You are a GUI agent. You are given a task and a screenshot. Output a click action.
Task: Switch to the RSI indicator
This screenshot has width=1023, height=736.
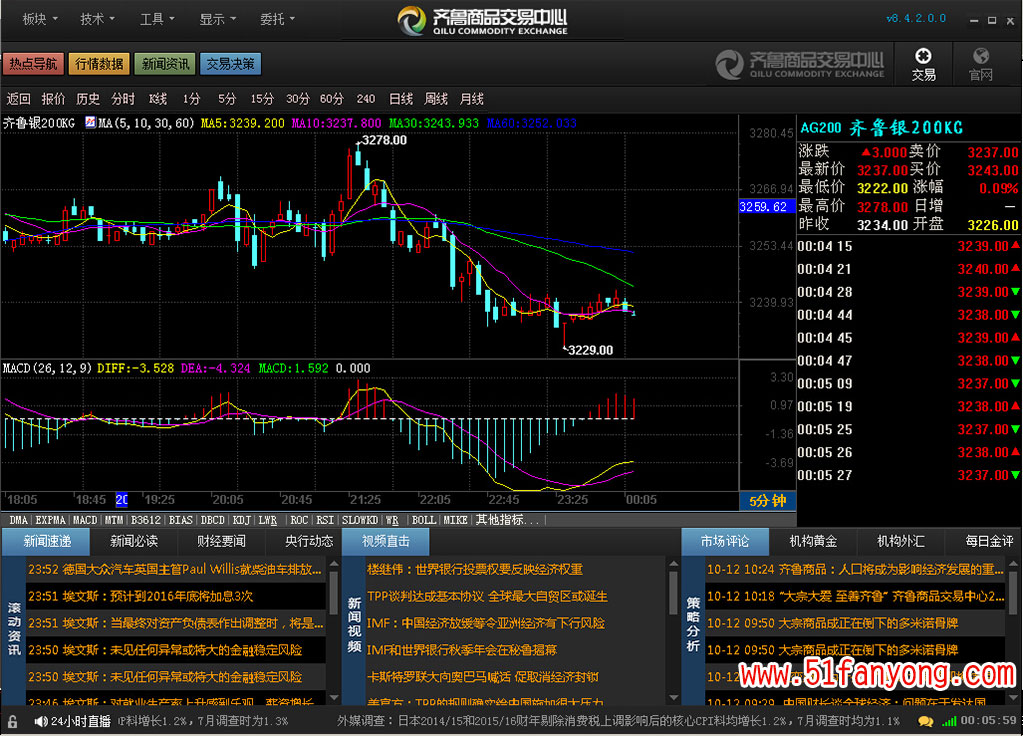pyautogui.click(x=325, y=520)
